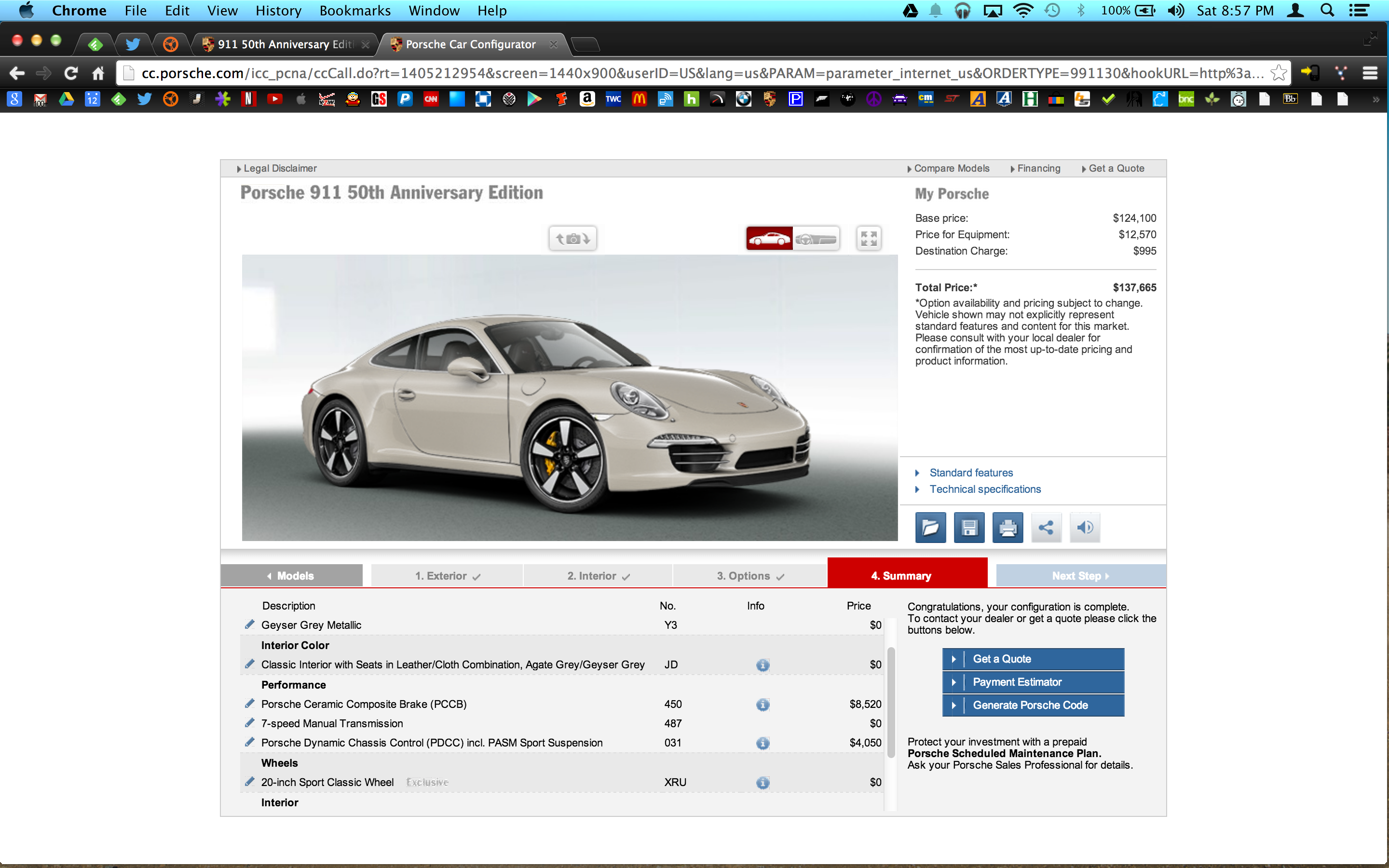The height and width of the screenshot is (868, 1389).
Task: Open saved configuration folder icon
Action: pyautogui.click(x=930, y=527)
